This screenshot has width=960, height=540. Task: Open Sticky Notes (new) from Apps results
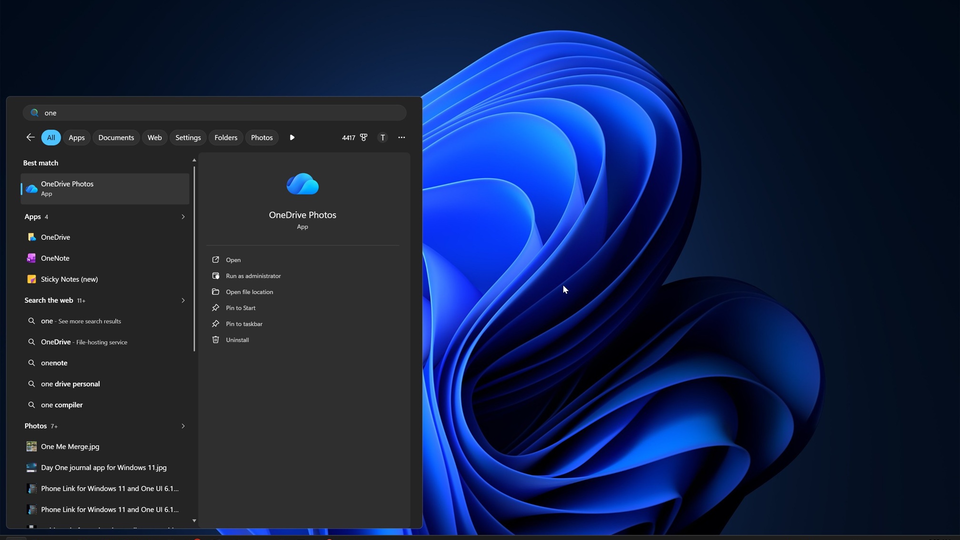[x=105, y=279]
